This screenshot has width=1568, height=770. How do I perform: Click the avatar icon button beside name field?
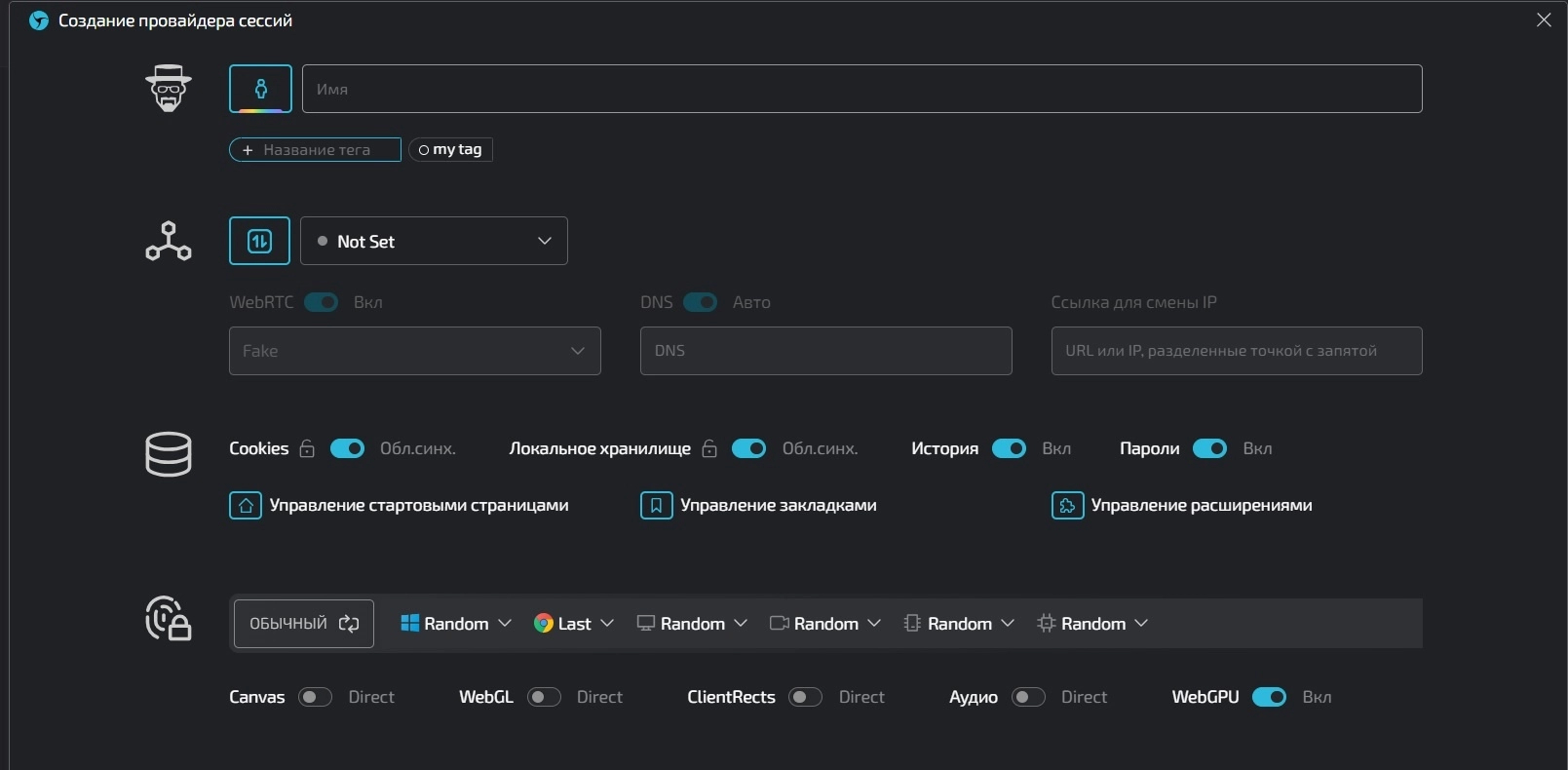click(260, 89)
